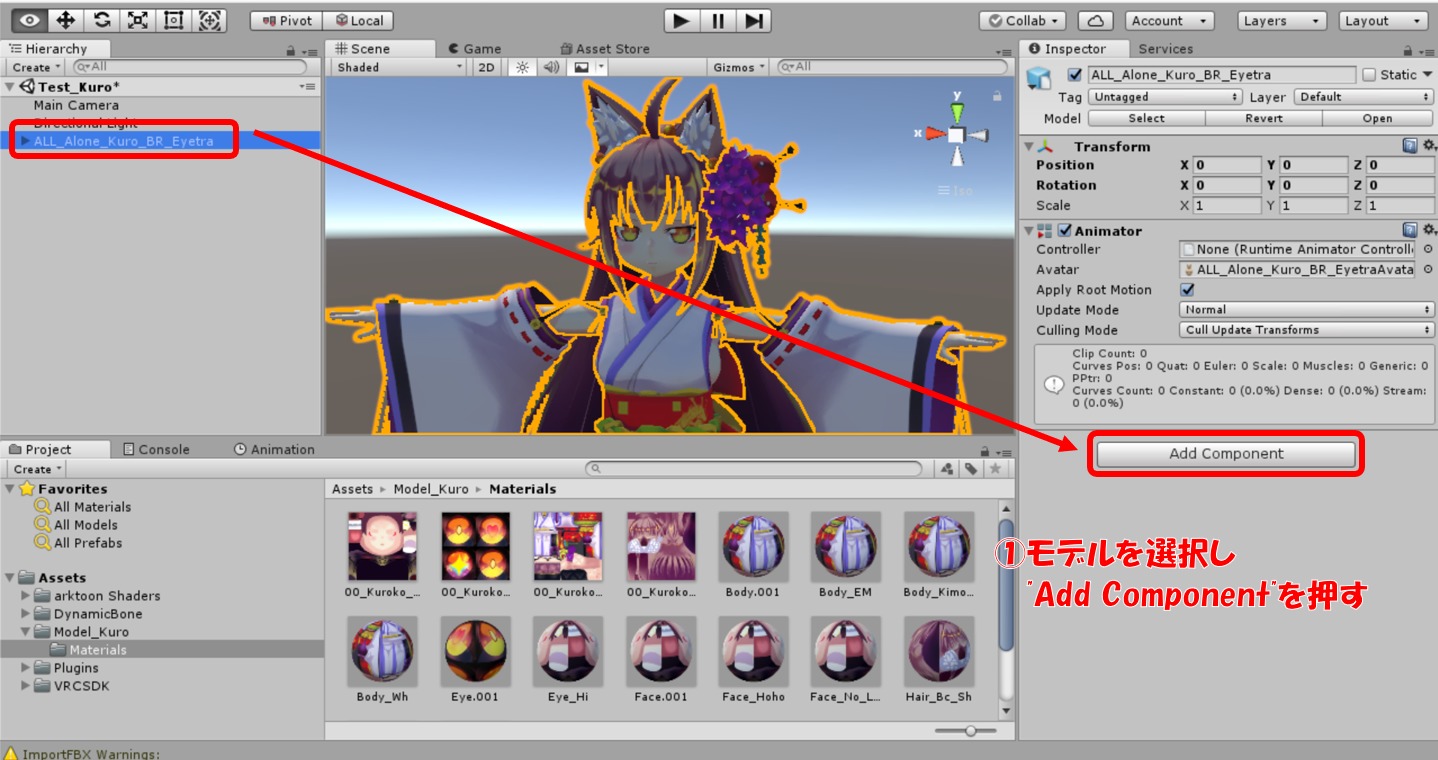Screen dimensions: 1438x760
Task: Select the Move tool in the toolbar
Action: [66, 20]
